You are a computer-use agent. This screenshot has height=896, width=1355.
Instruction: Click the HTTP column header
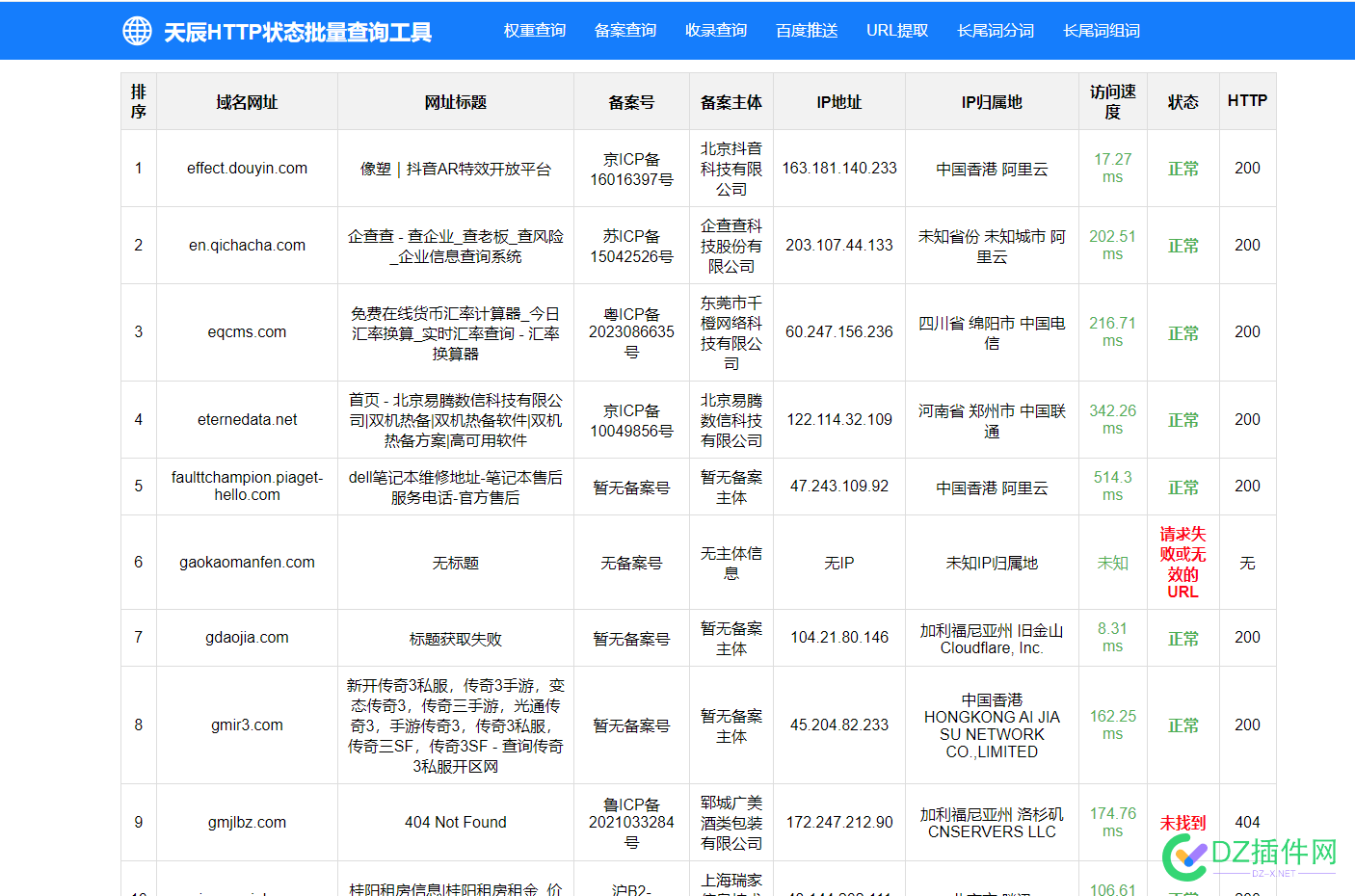coord(1247,100)
